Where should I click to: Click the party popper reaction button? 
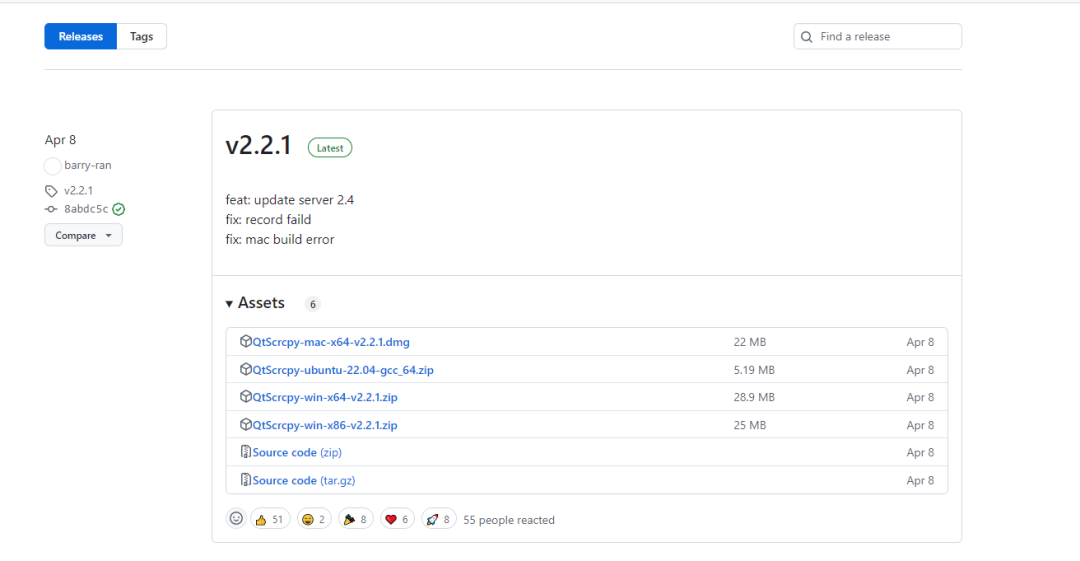(355, 519)
